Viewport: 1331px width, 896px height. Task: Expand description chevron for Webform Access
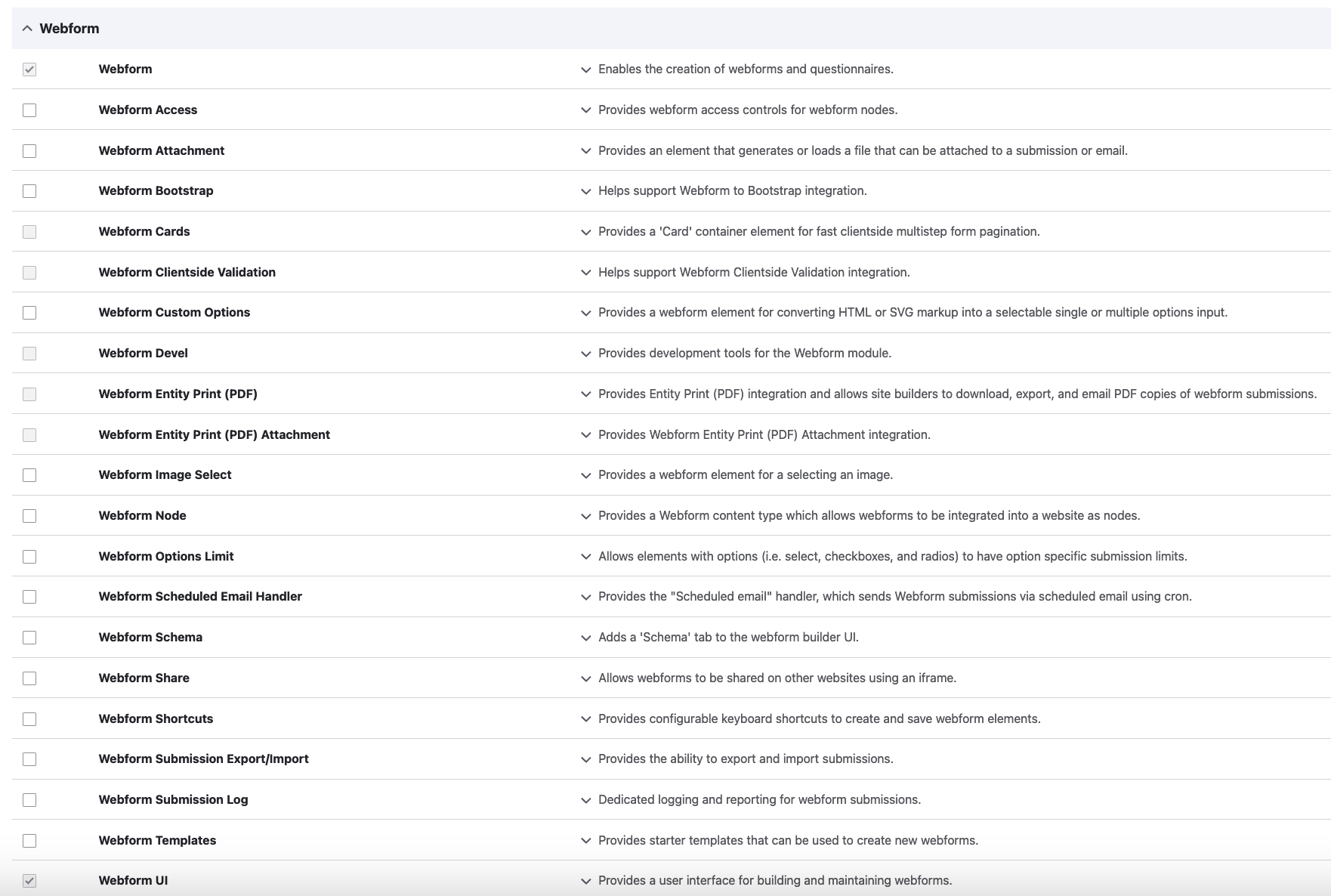tap(585, 110)
